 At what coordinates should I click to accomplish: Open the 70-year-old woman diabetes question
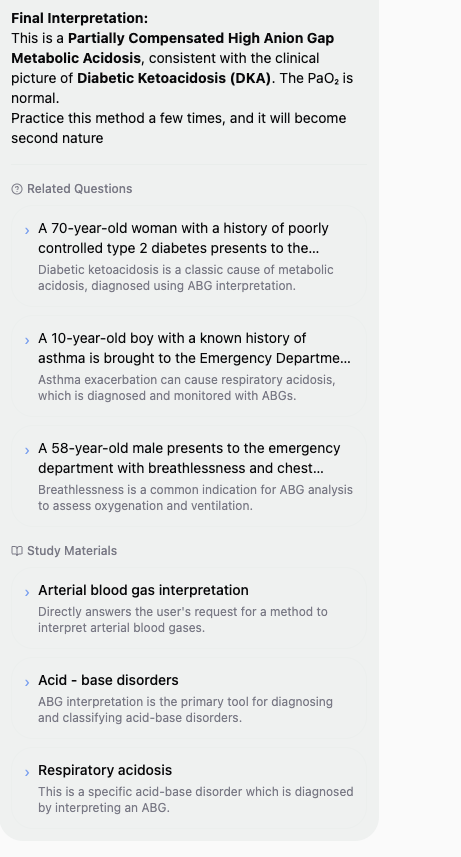click(x=189, y=256)
